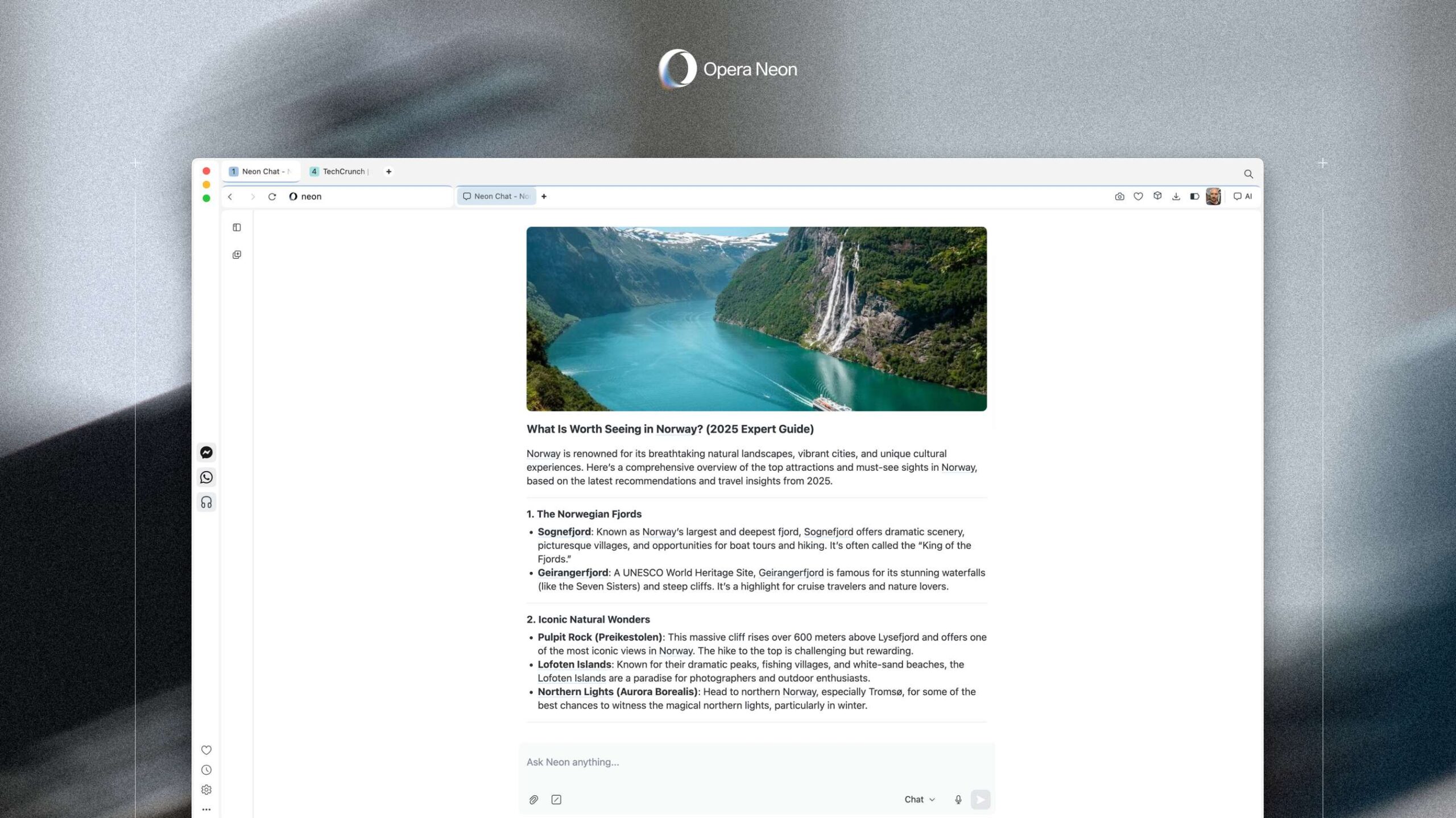Click the Ask Neon anything input field

point(756,762)
